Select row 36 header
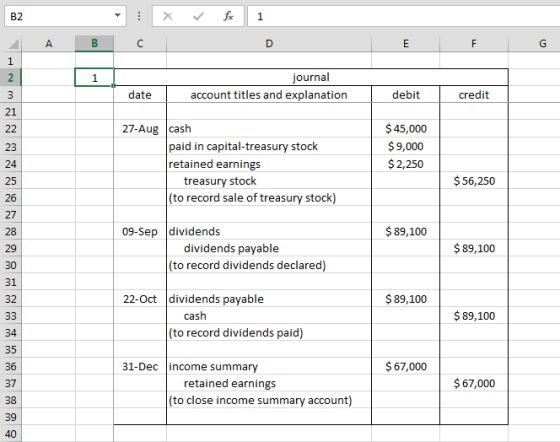Image resolution: width=560 pixels, height=442 pixels. 10,366
